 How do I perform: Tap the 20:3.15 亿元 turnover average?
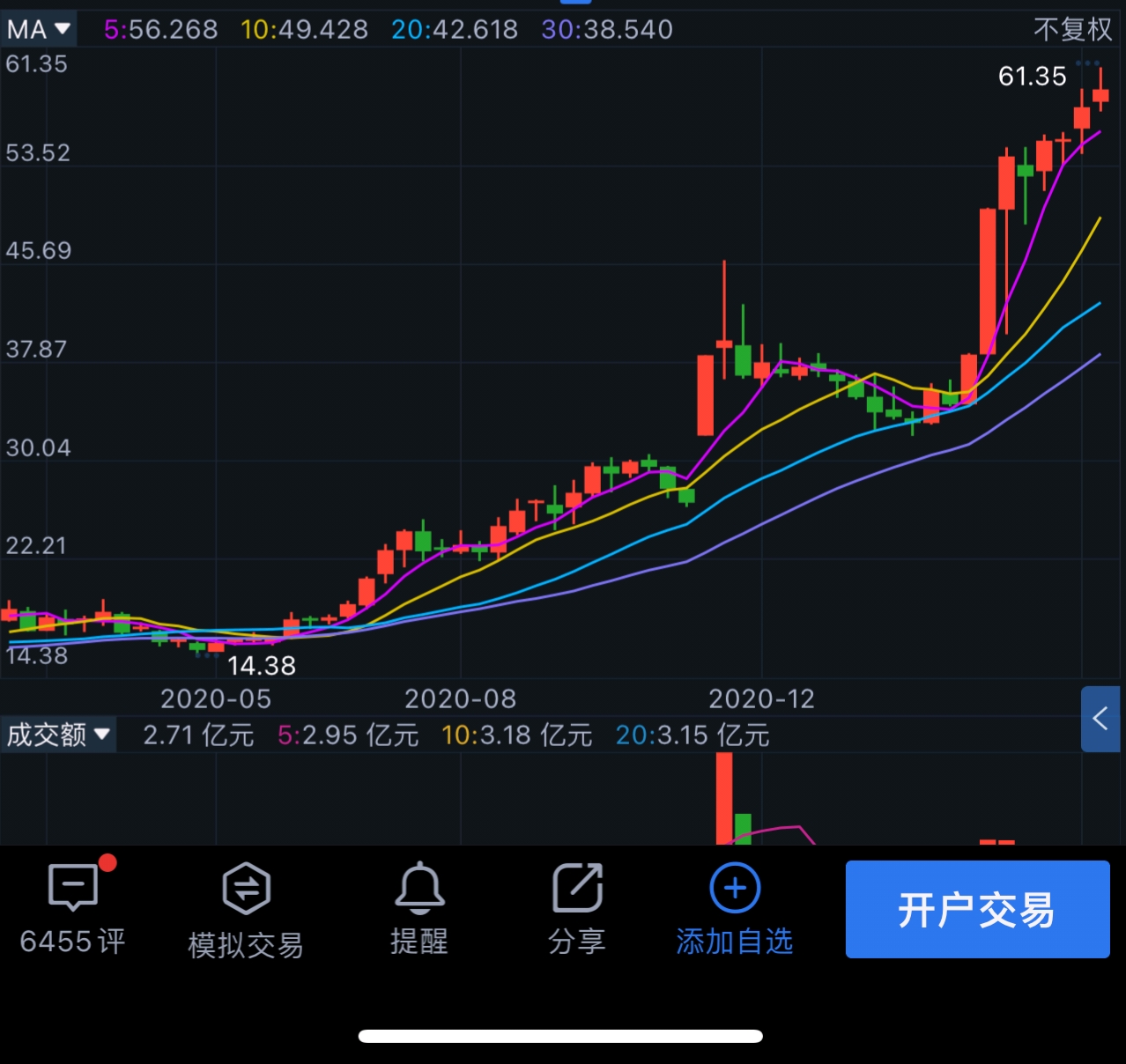point(693,735)
